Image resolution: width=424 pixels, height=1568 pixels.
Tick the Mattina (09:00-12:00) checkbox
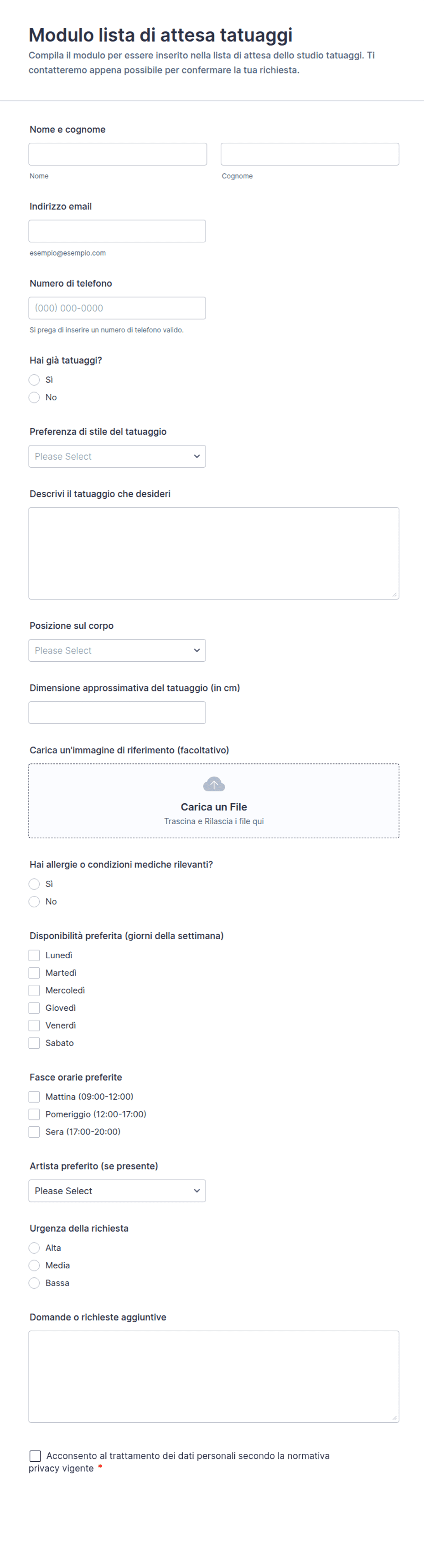click(x=34, y=1097)
